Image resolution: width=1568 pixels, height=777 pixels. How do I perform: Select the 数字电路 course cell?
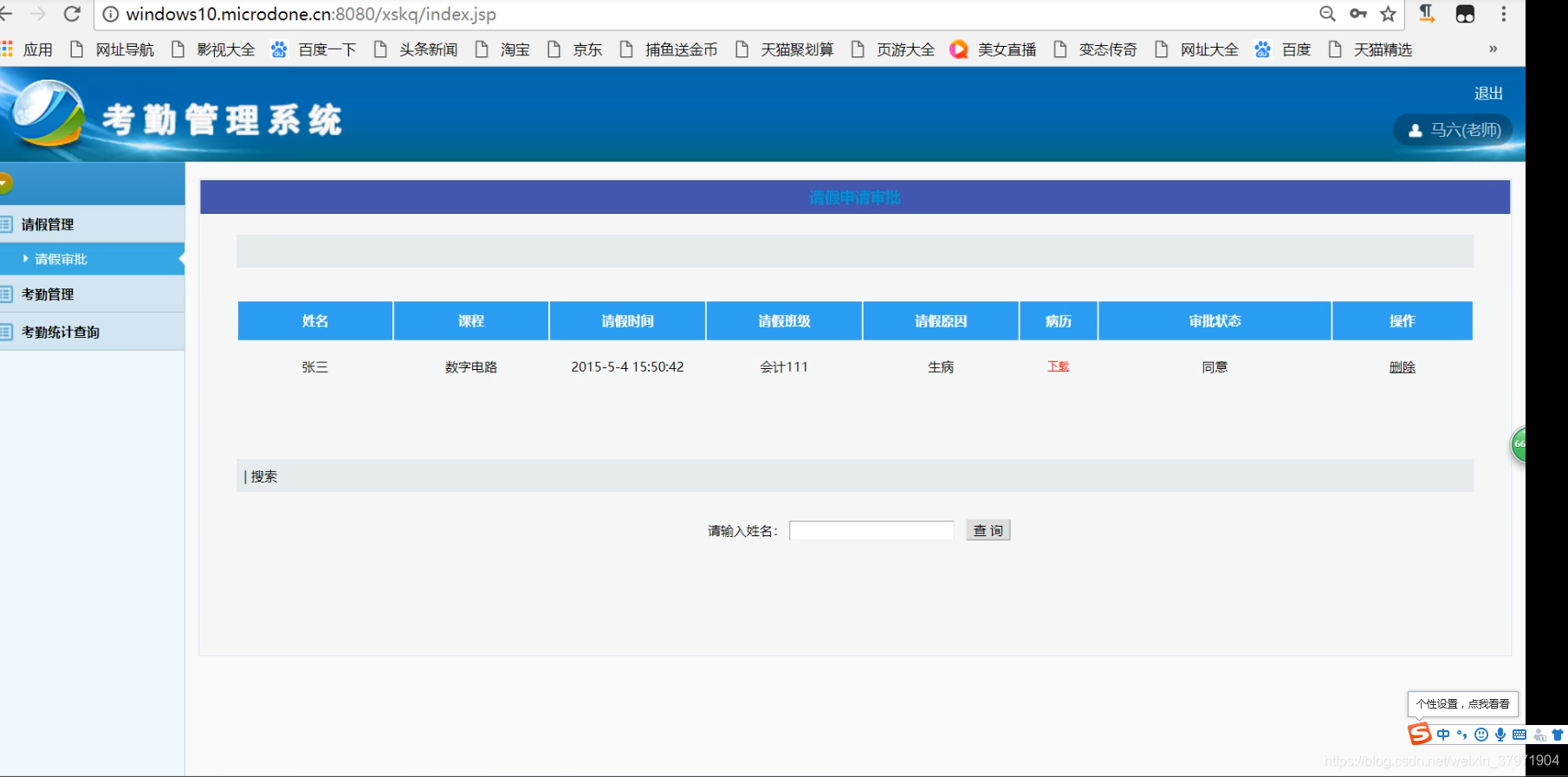click(471, 367)
